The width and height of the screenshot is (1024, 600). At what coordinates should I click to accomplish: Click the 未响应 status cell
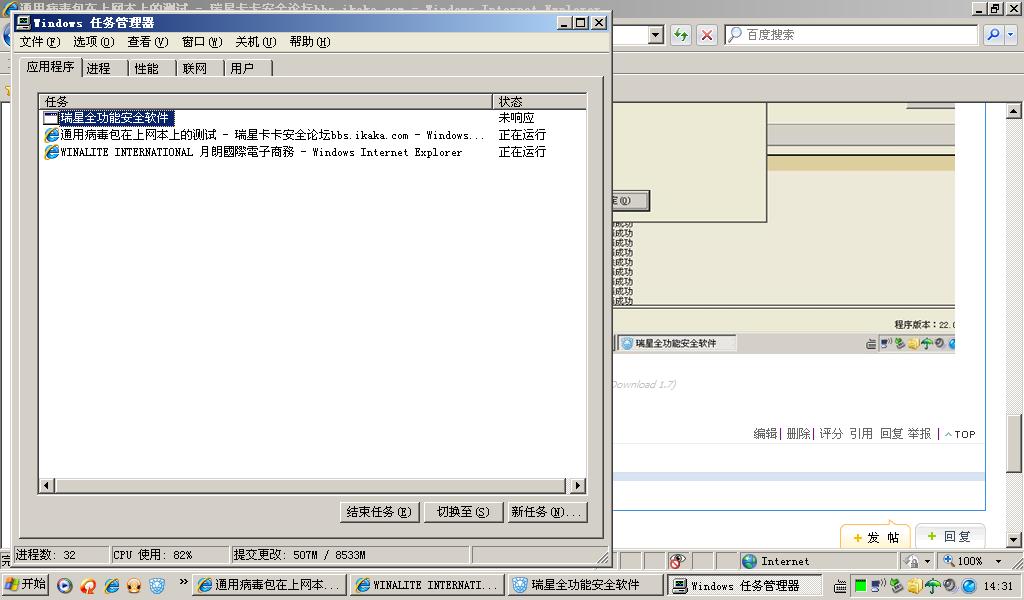[x=516, y=118]
